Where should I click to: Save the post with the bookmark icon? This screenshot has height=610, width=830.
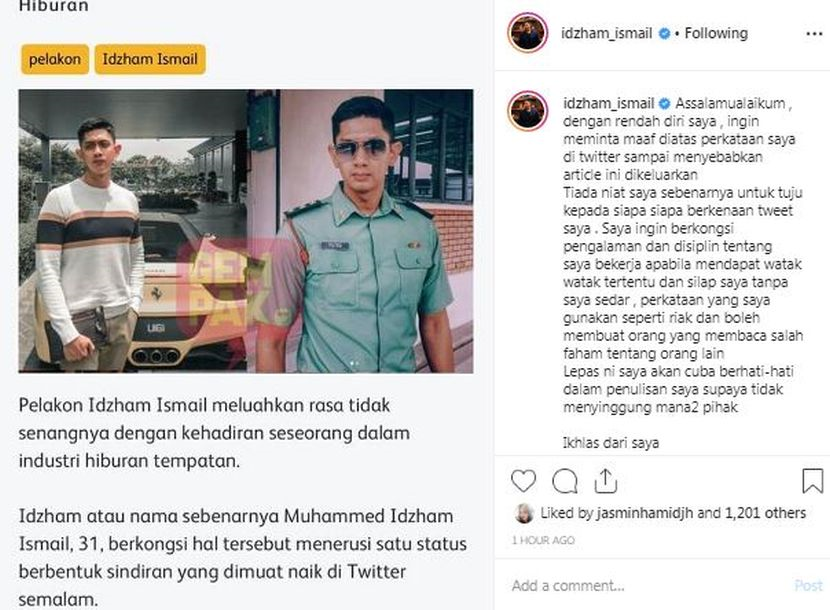[812, 481]
